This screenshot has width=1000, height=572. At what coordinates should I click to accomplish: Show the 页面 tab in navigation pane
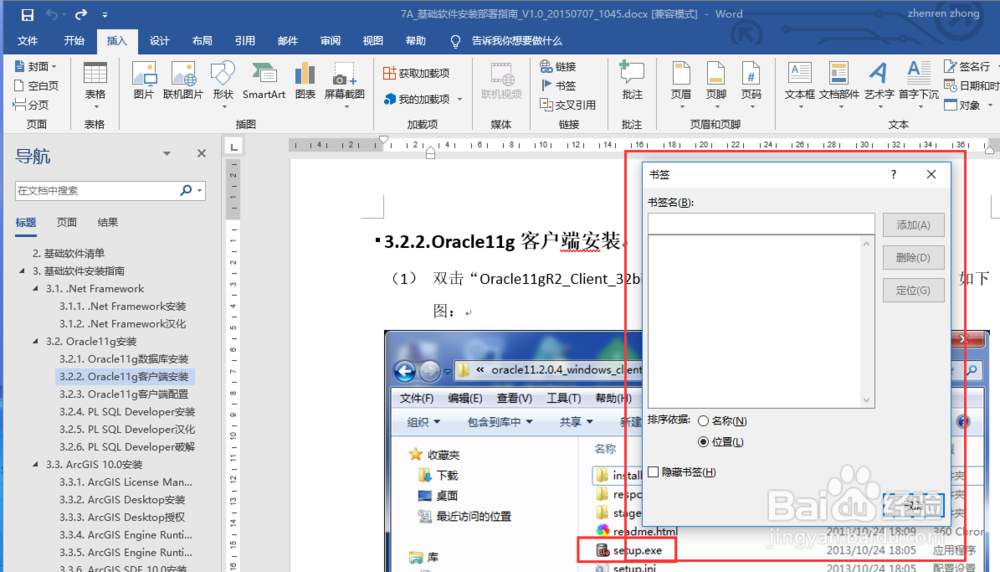click(x=66, y=223)
